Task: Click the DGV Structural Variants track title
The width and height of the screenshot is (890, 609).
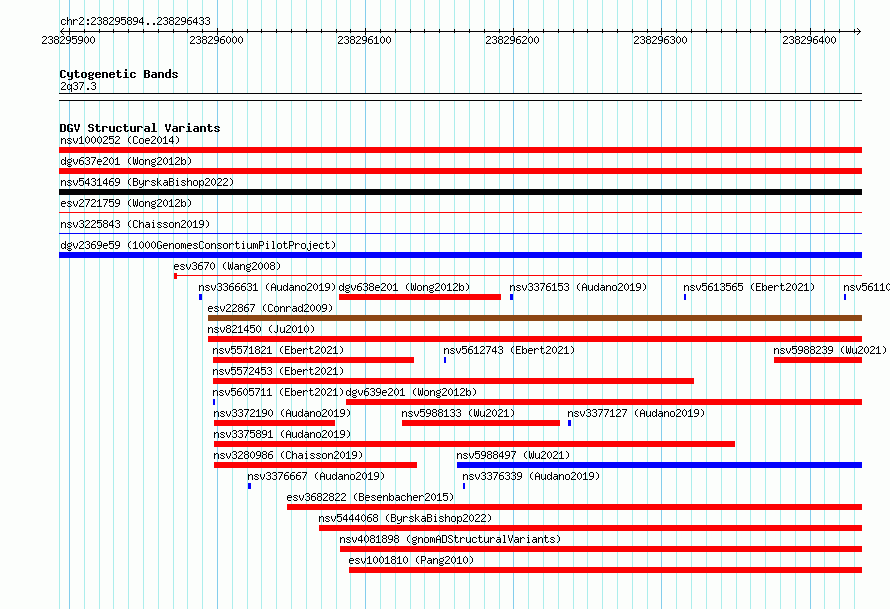Action: pyautogui.click(x=140, y=128)
